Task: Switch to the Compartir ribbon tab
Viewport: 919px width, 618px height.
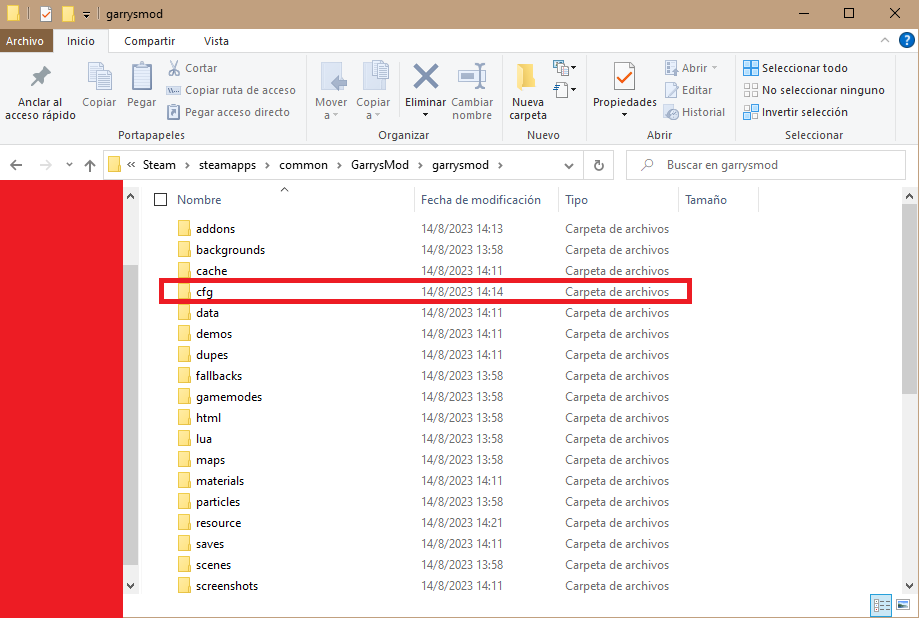Action: coord(149,41)
